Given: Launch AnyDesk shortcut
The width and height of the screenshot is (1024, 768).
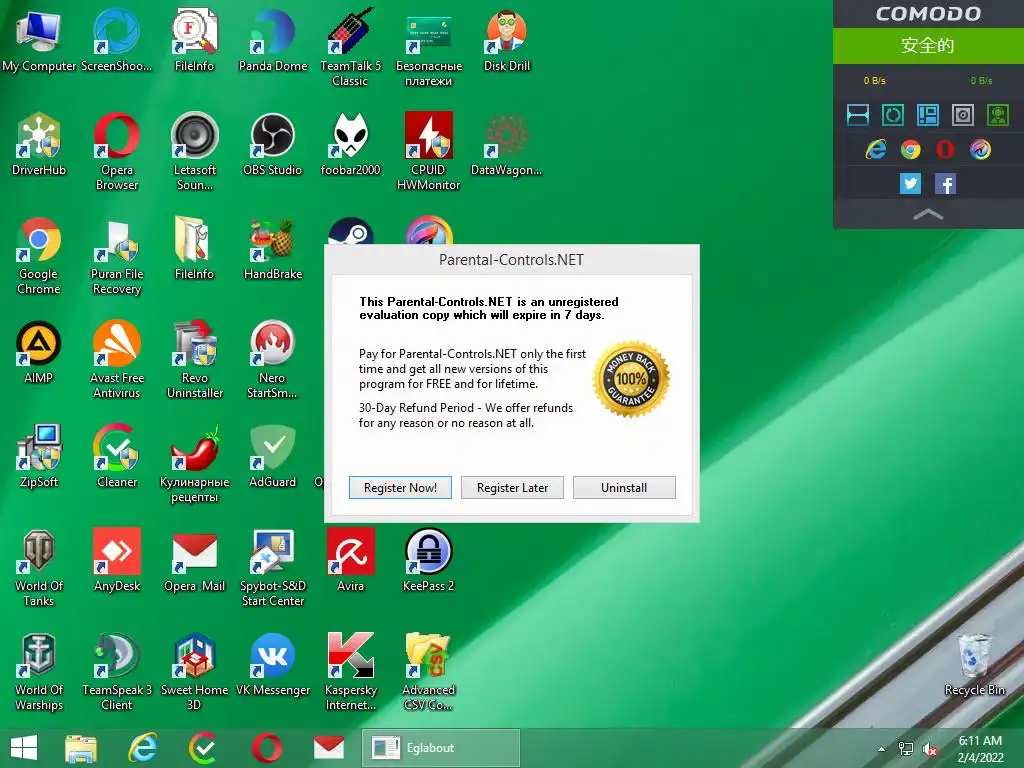Looking at the screenshot, I should [116, 560].
